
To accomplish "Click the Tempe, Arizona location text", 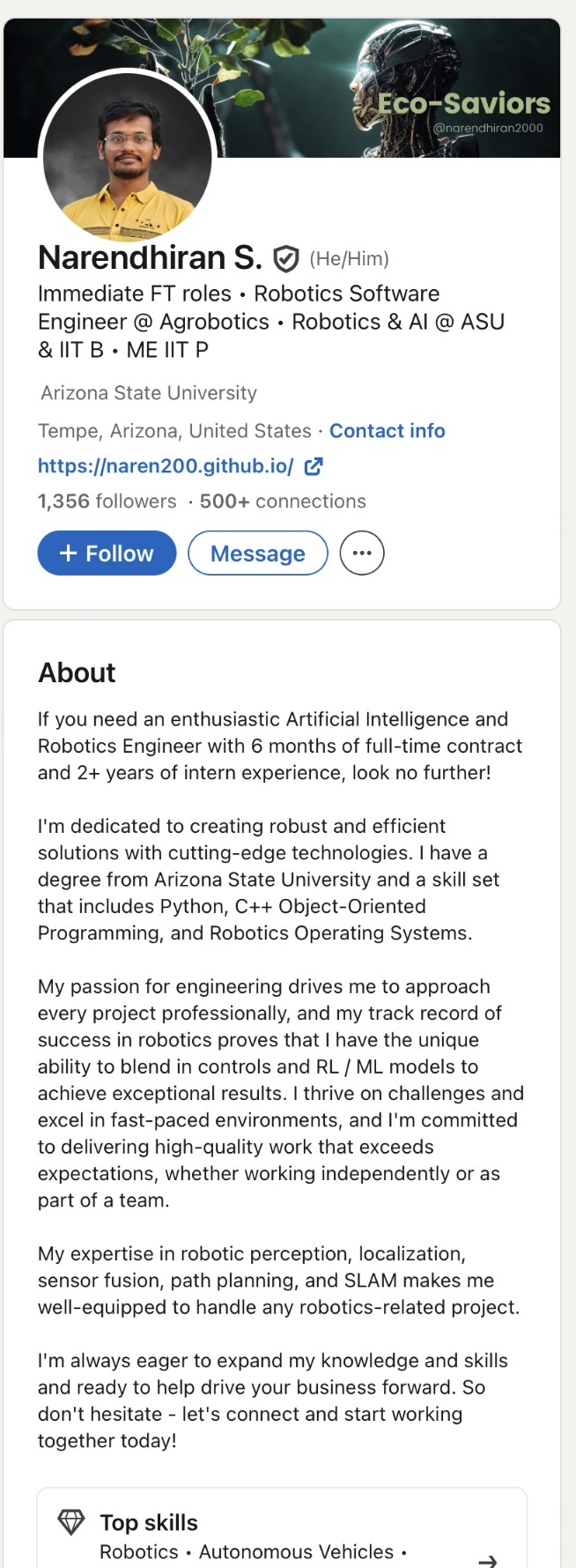I will (x=174, y=431).
